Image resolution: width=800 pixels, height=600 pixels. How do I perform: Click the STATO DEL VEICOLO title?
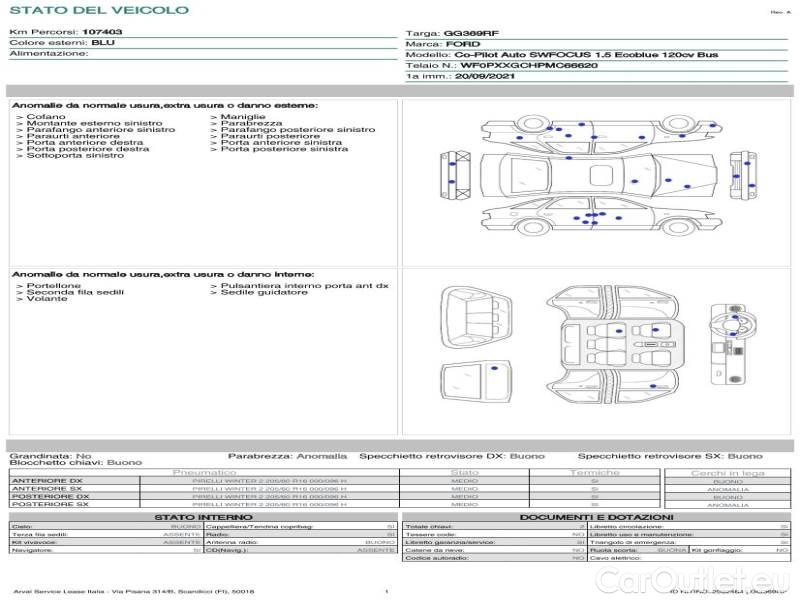click(98, 10)
